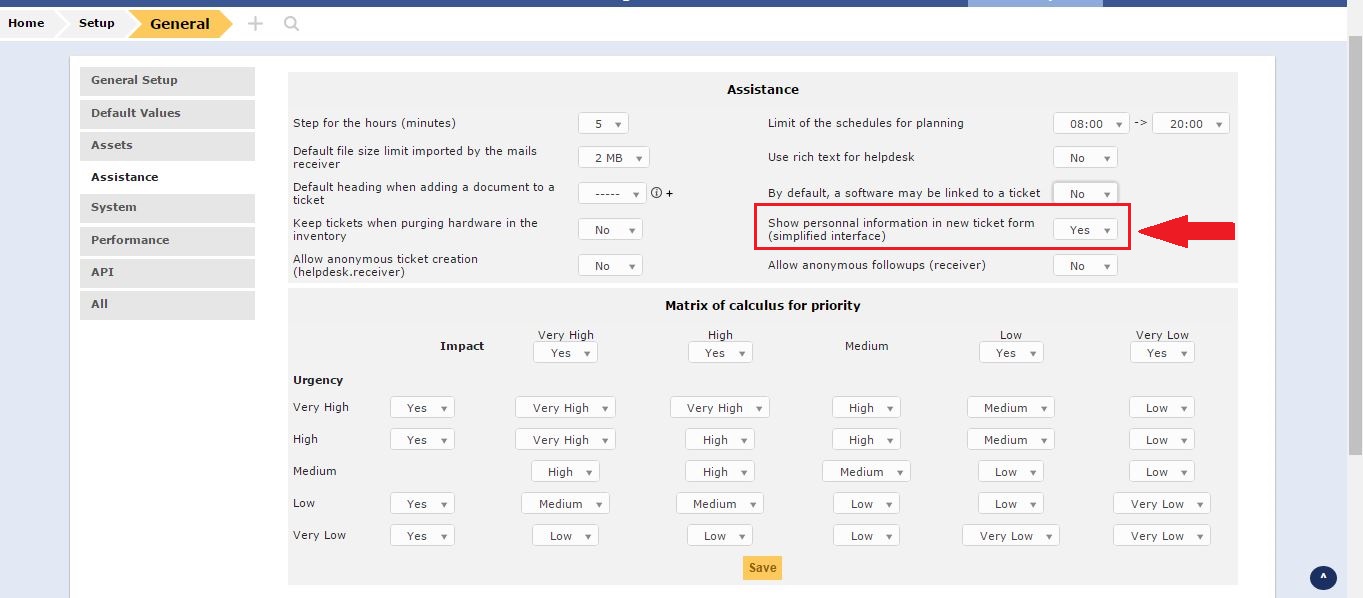Toggle the Very Low impact Yes dropdown
1363x598 pixels.
[x=1162, y=353]
